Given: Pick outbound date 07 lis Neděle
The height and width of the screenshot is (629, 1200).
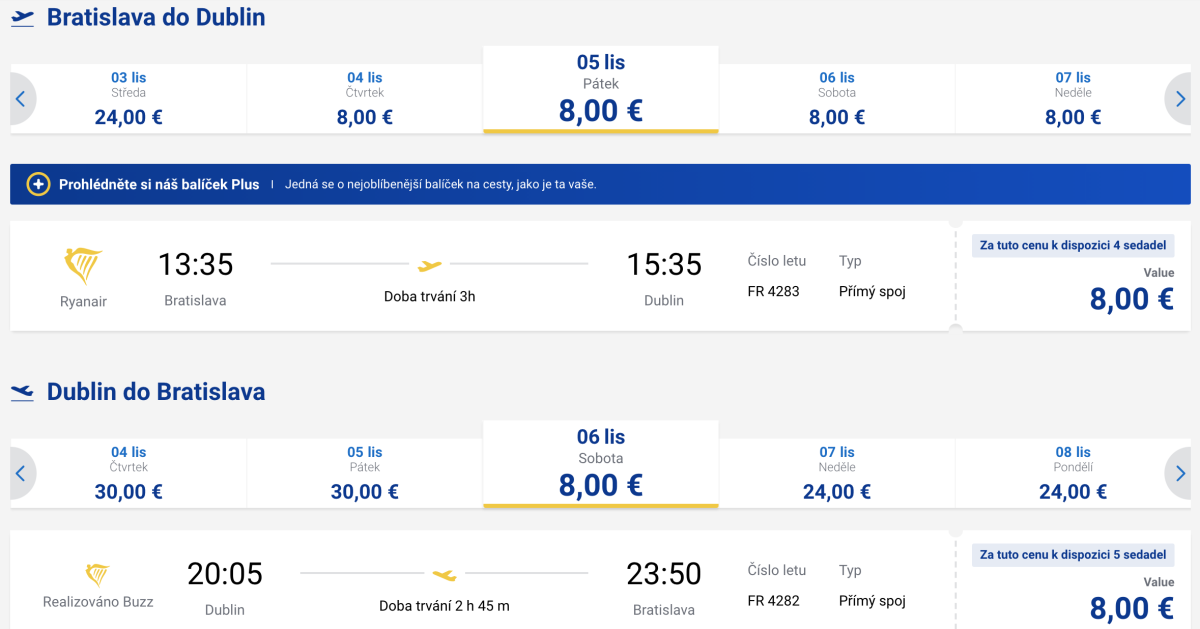Looking at the screenshot, I should [1072, 99].
